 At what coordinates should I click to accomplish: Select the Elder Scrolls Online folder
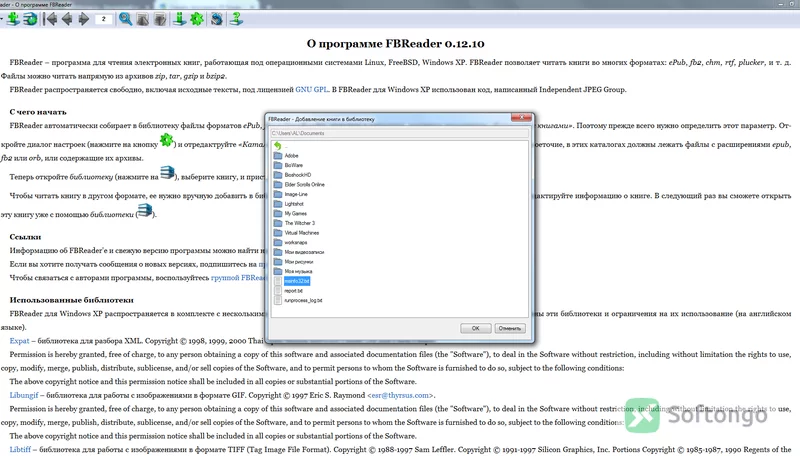point(304,185)
